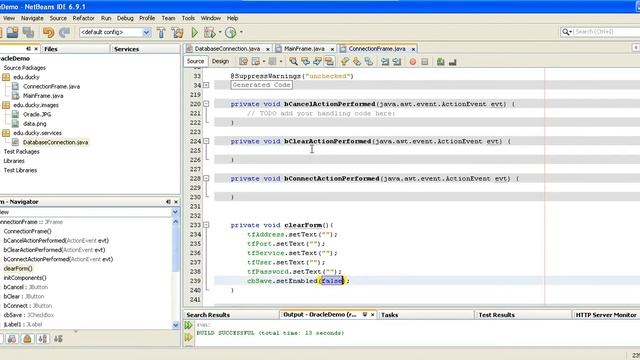Switch to Source view button

[x=196, y=61]
